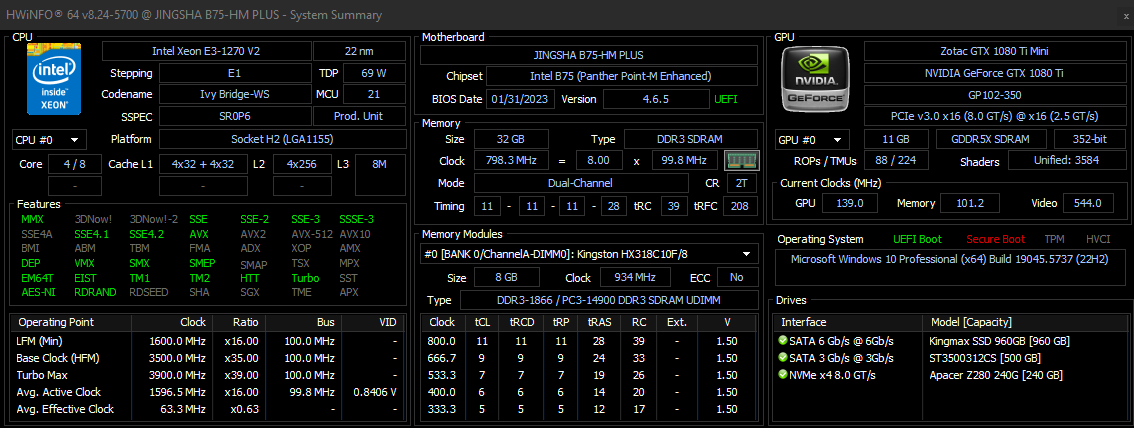The image size is (1134, 428).
Task: Click the AVX feature label
Action: click(x=199, y=234)
